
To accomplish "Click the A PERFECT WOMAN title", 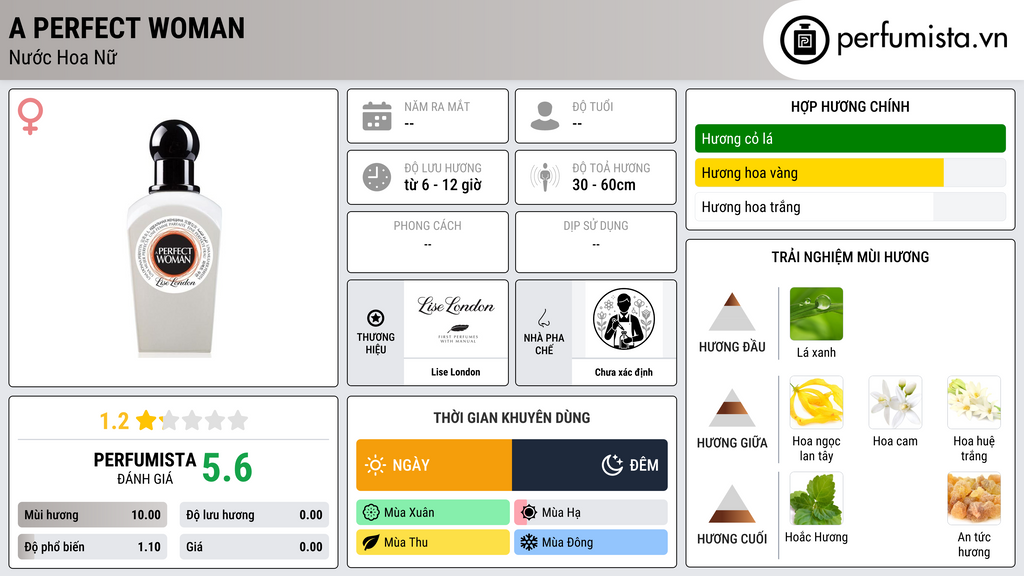I will coord(127,28).
